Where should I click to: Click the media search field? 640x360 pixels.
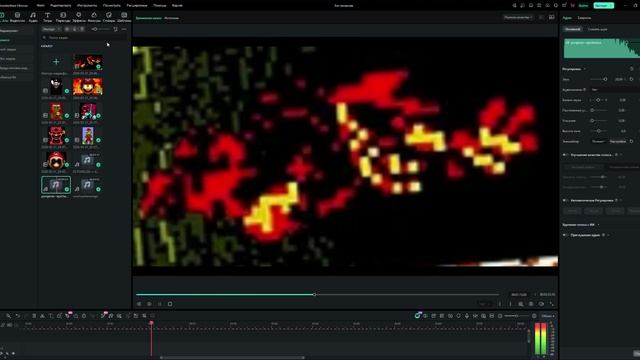(84, 38)
